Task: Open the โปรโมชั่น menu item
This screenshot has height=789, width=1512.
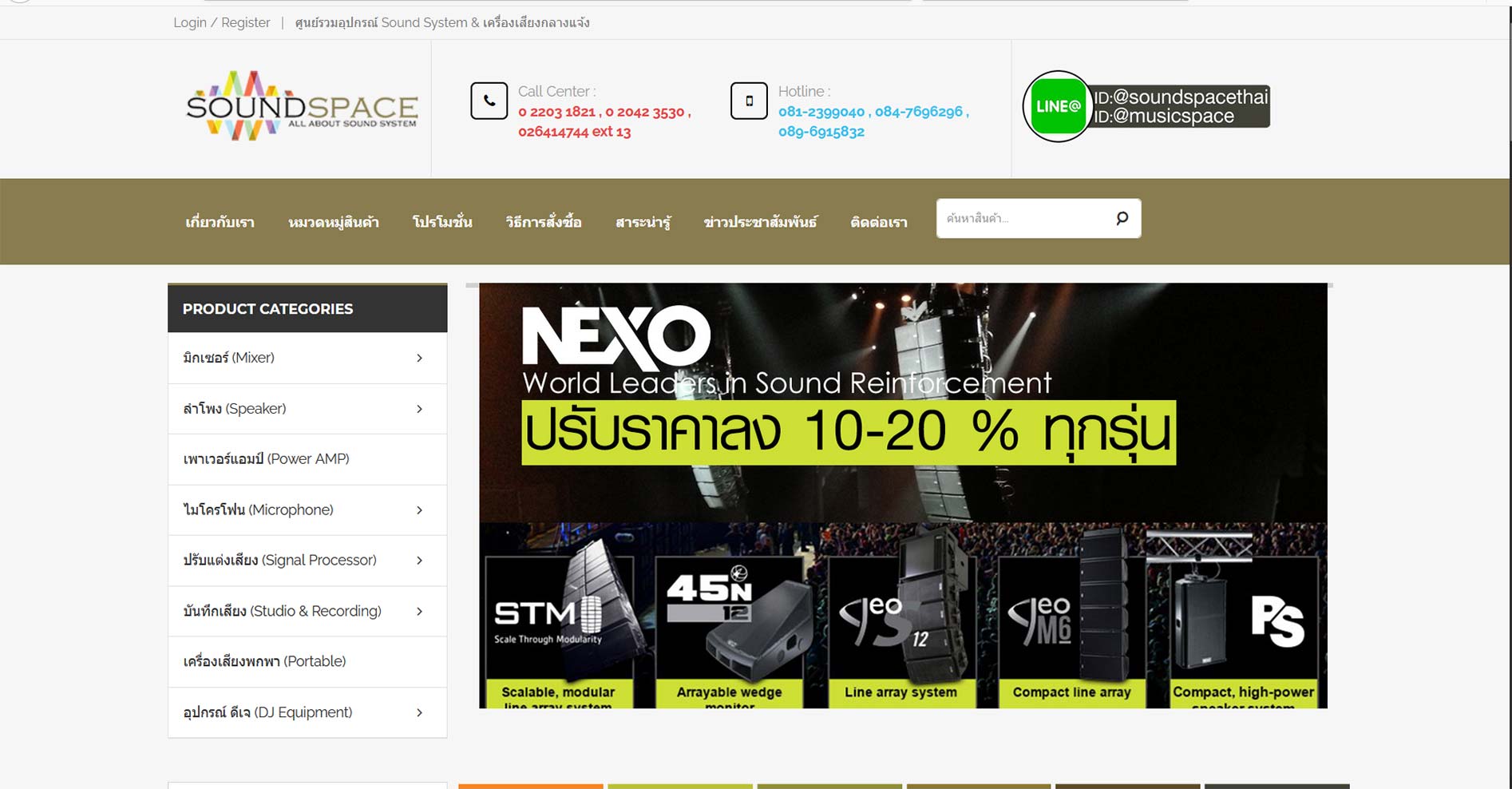Action: coord(442,222)
